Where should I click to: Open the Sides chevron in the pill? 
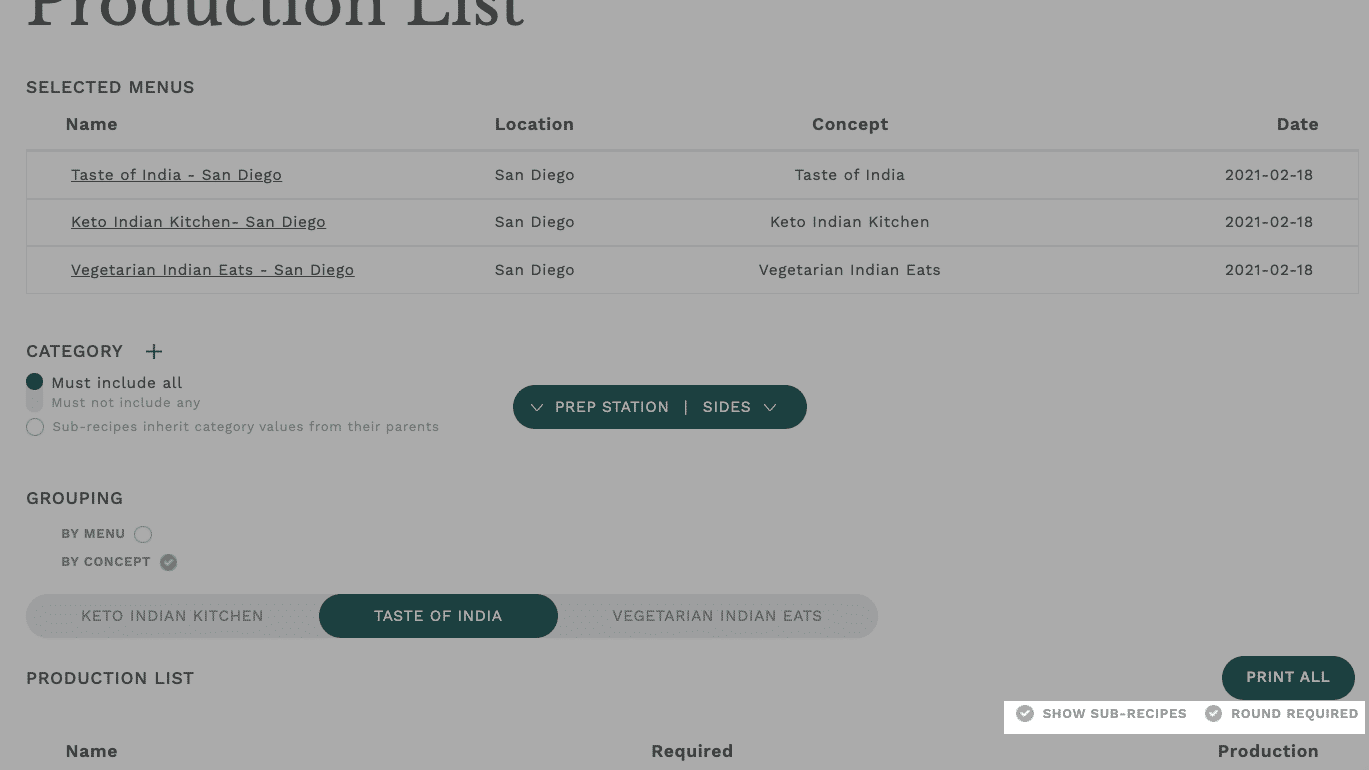[770, 407]
